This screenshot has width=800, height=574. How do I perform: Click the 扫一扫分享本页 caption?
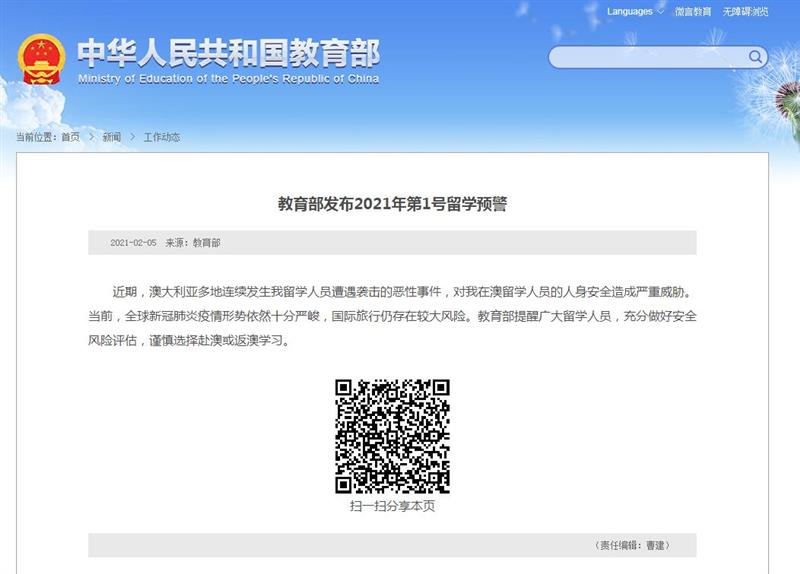(392, 506)
